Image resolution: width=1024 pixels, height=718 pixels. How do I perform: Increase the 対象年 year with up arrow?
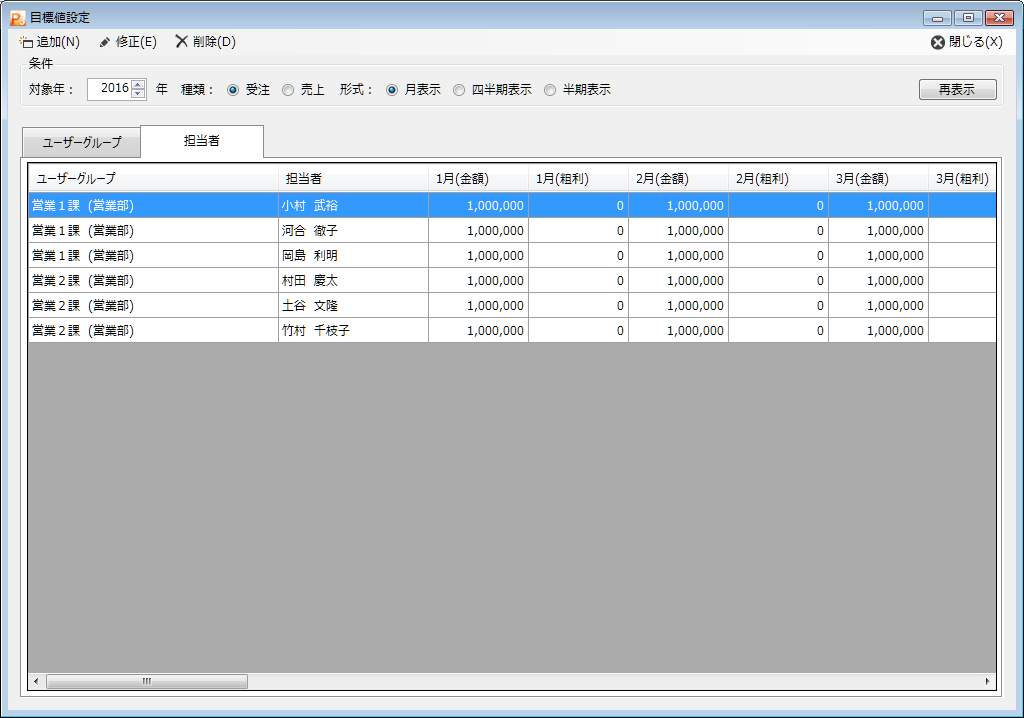tap(138, 84)
